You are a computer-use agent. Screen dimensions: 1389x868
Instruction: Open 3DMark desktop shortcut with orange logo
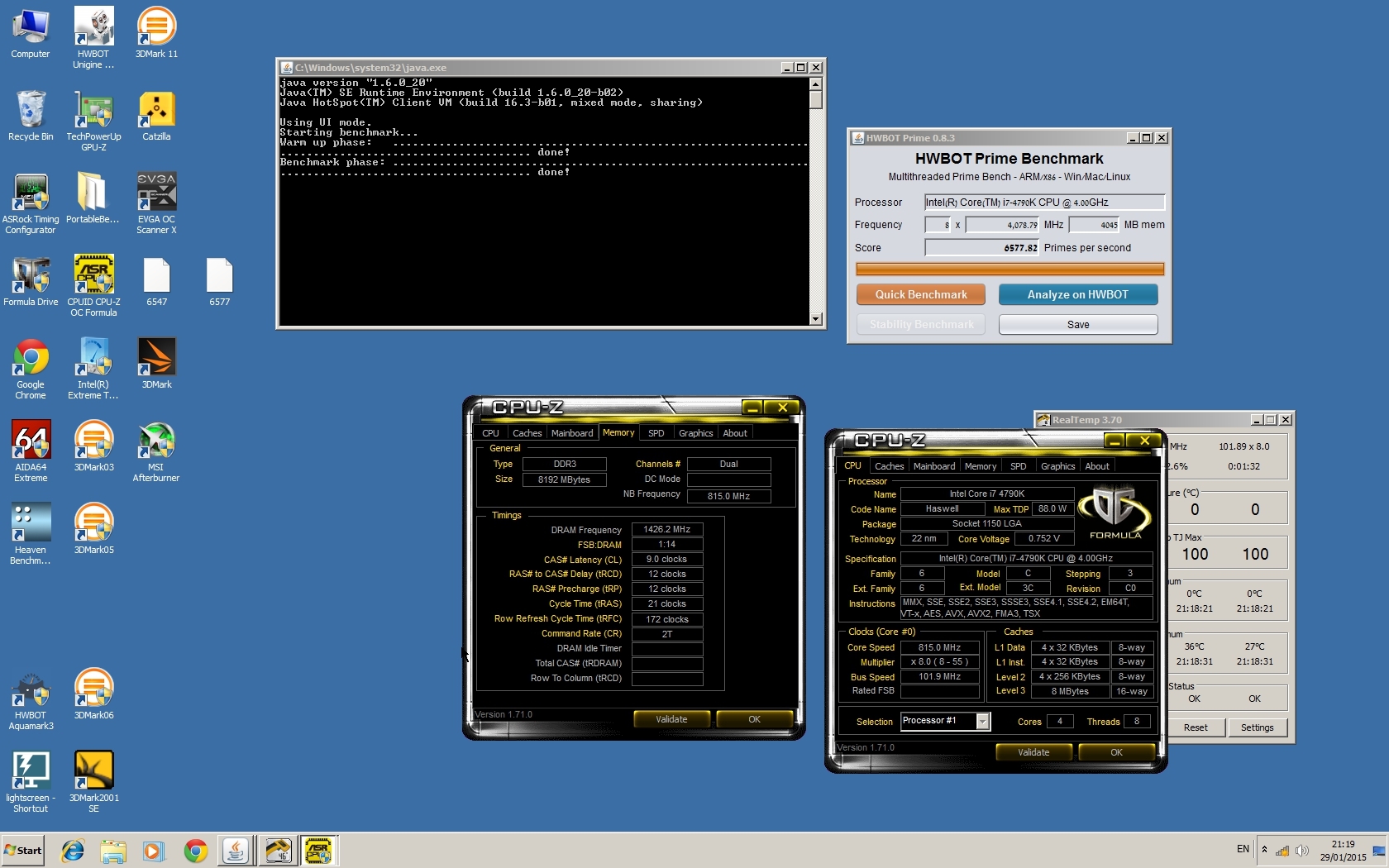[x=156, y=365]
